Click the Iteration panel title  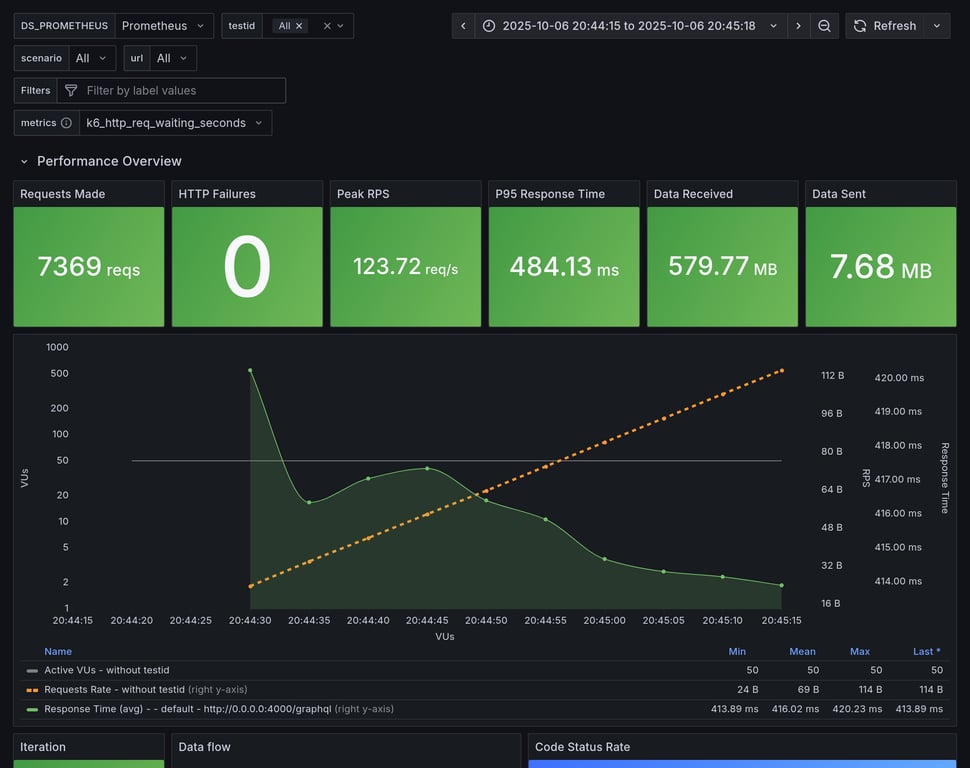point(43,747)
